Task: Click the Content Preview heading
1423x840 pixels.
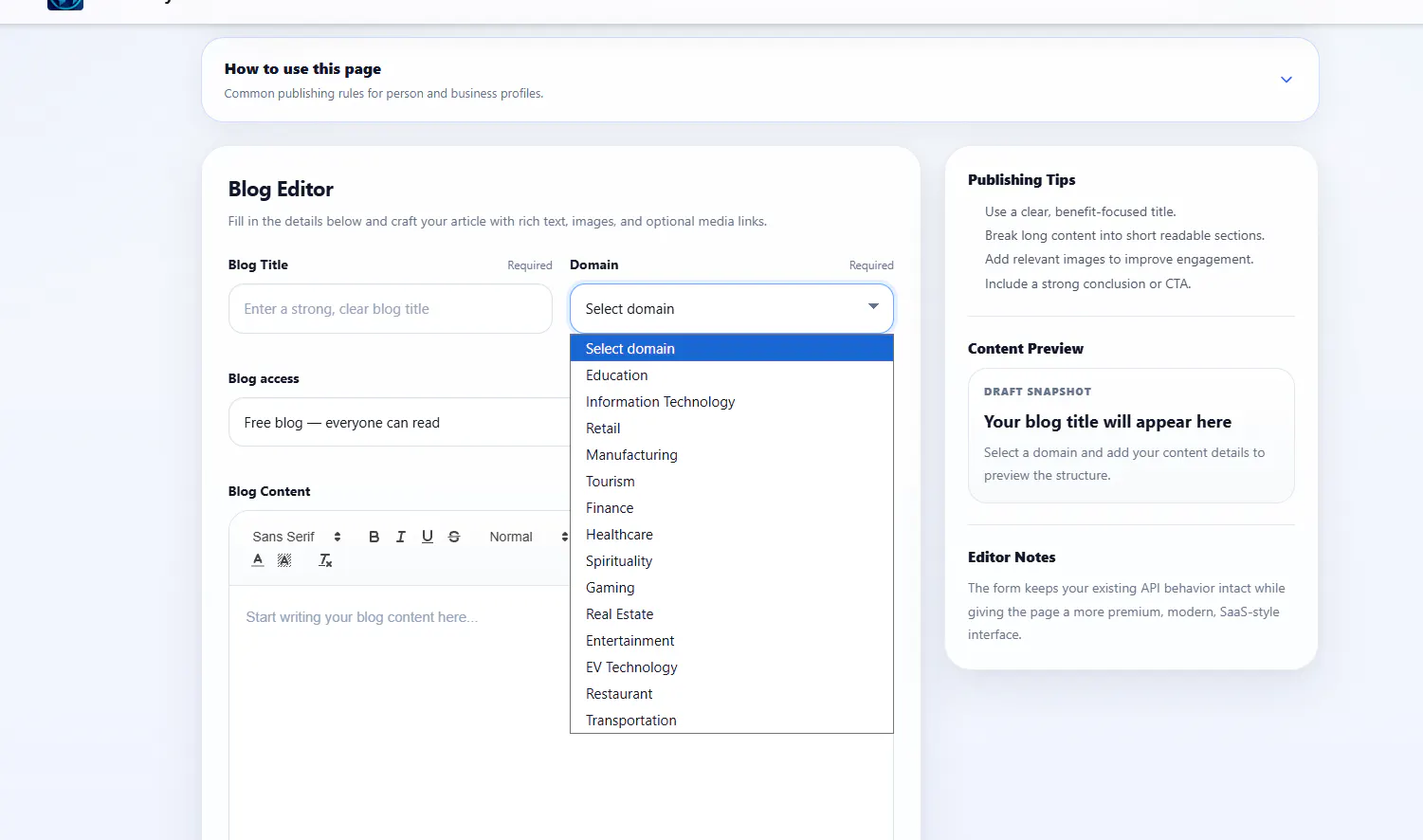Action: (x=1025, y=349)
